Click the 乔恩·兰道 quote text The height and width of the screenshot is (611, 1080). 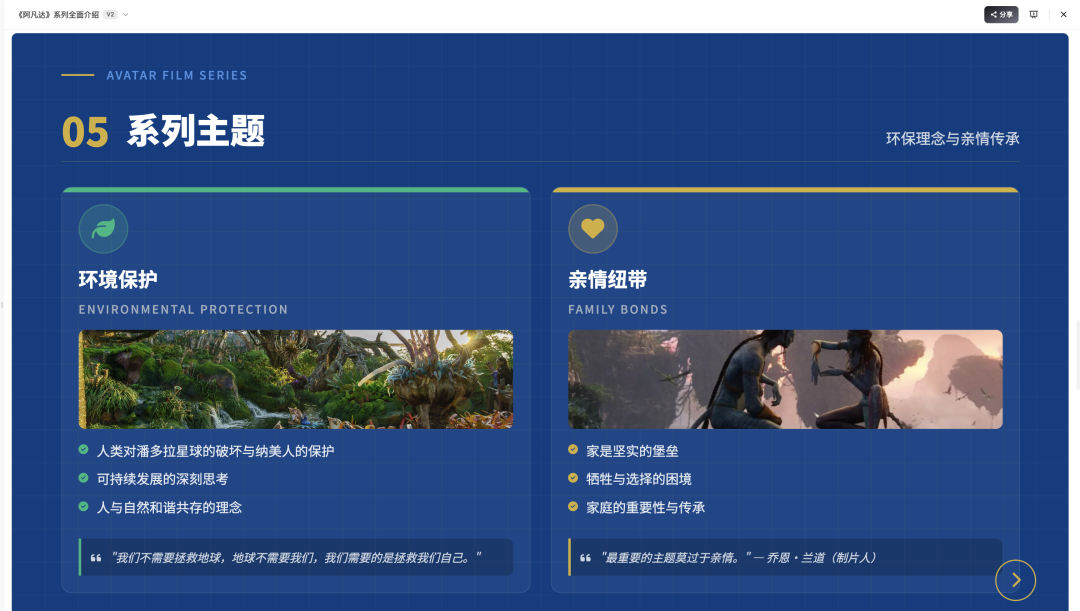pos(738,557)
